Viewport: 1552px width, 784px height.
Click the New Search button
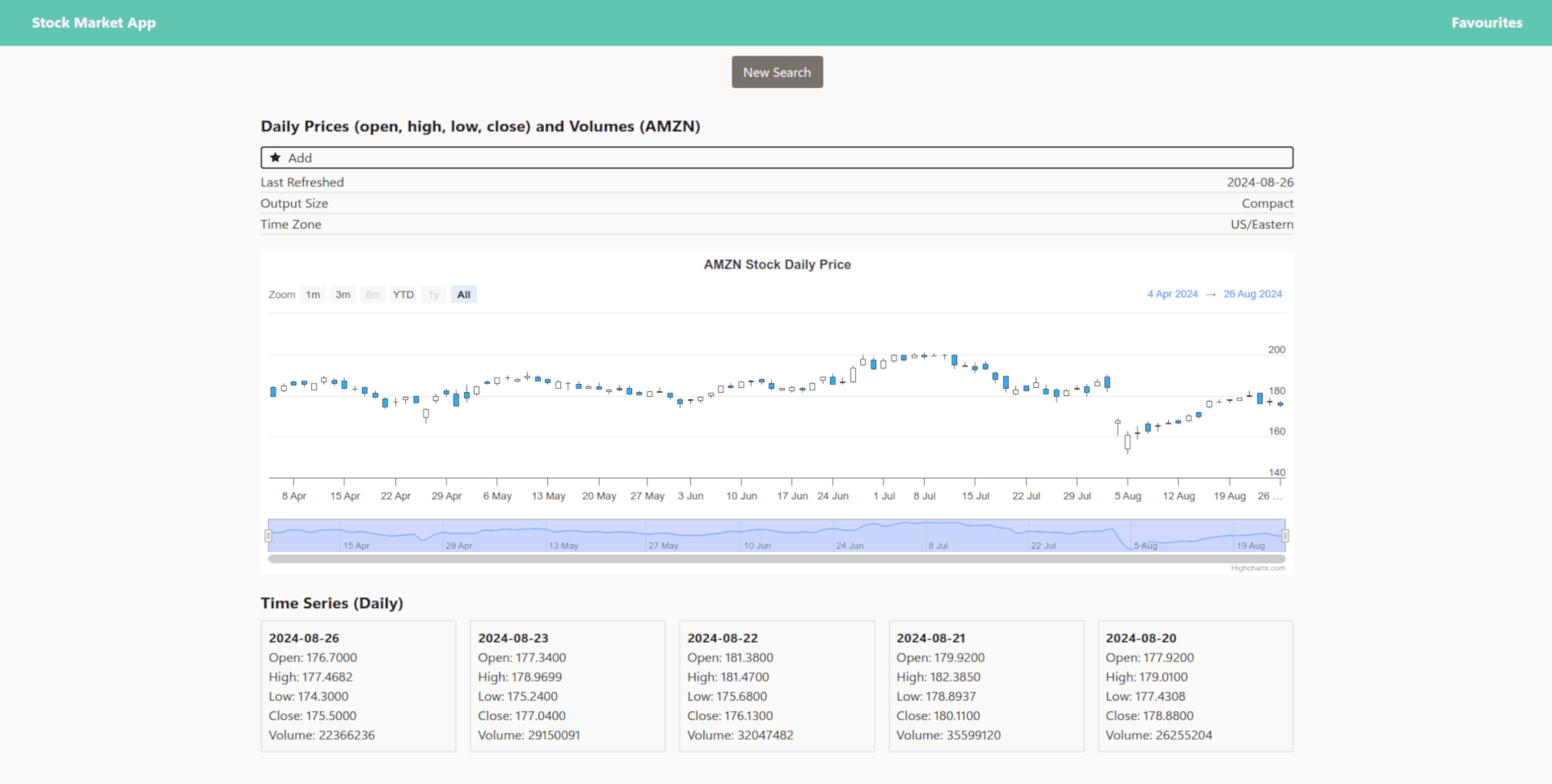777,72
